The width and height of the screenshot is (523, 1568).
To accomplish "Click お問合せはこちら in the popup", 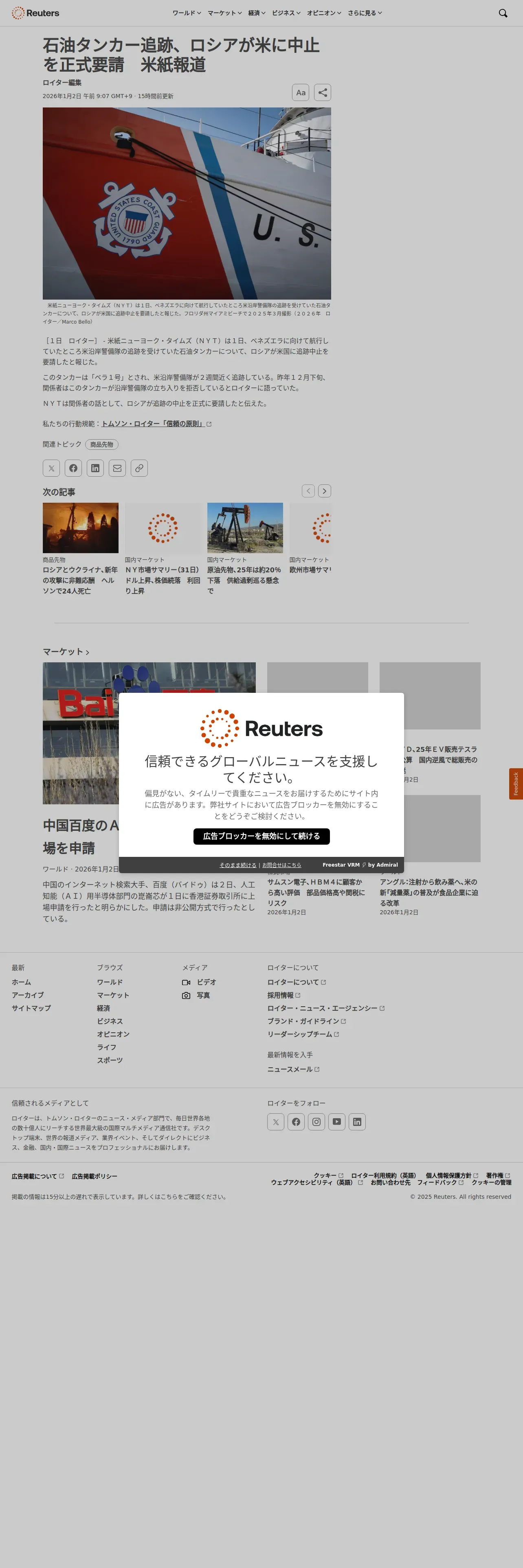I will tap(281, 865).
